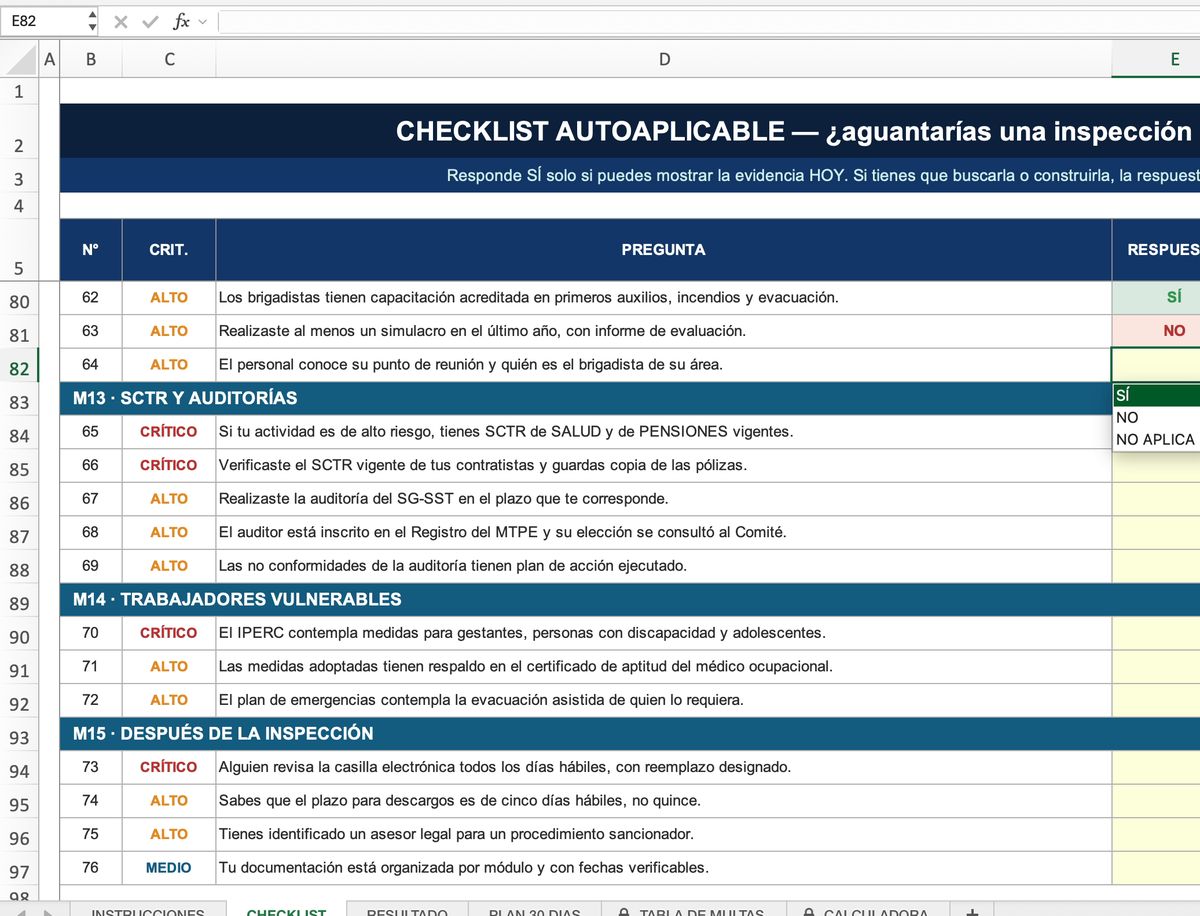Viewport: 1200px width, 916px height.
Task: Switch to CALCULADORA sheet tab
Action: point(868,908)
